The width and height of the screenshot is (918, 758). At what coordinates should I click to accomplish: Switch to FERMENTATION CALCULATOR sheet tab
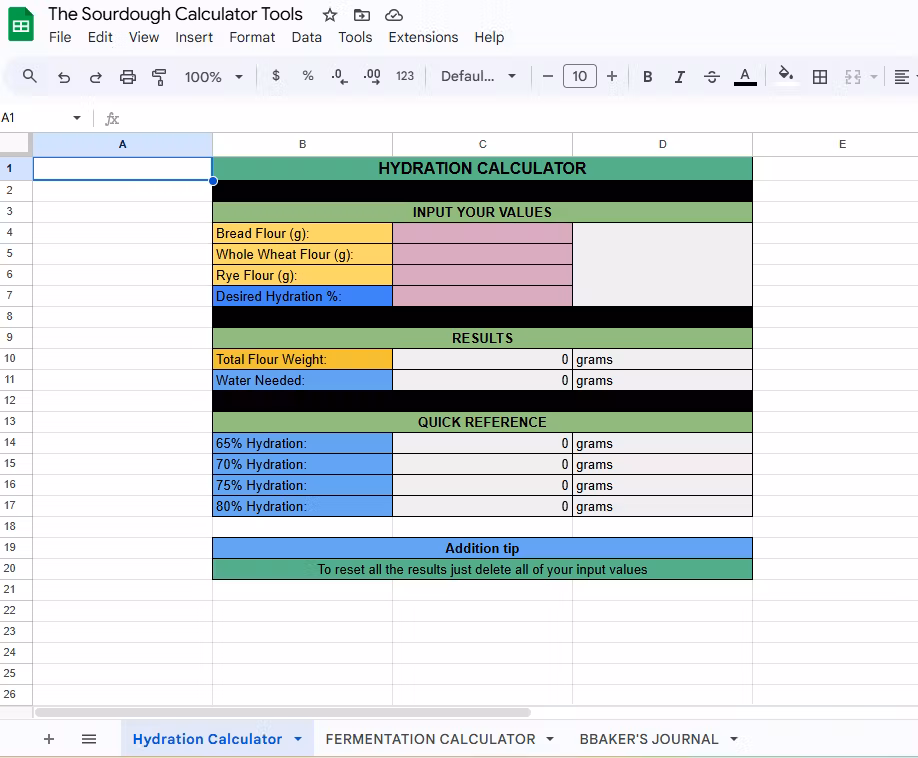(x=430, y=739)
